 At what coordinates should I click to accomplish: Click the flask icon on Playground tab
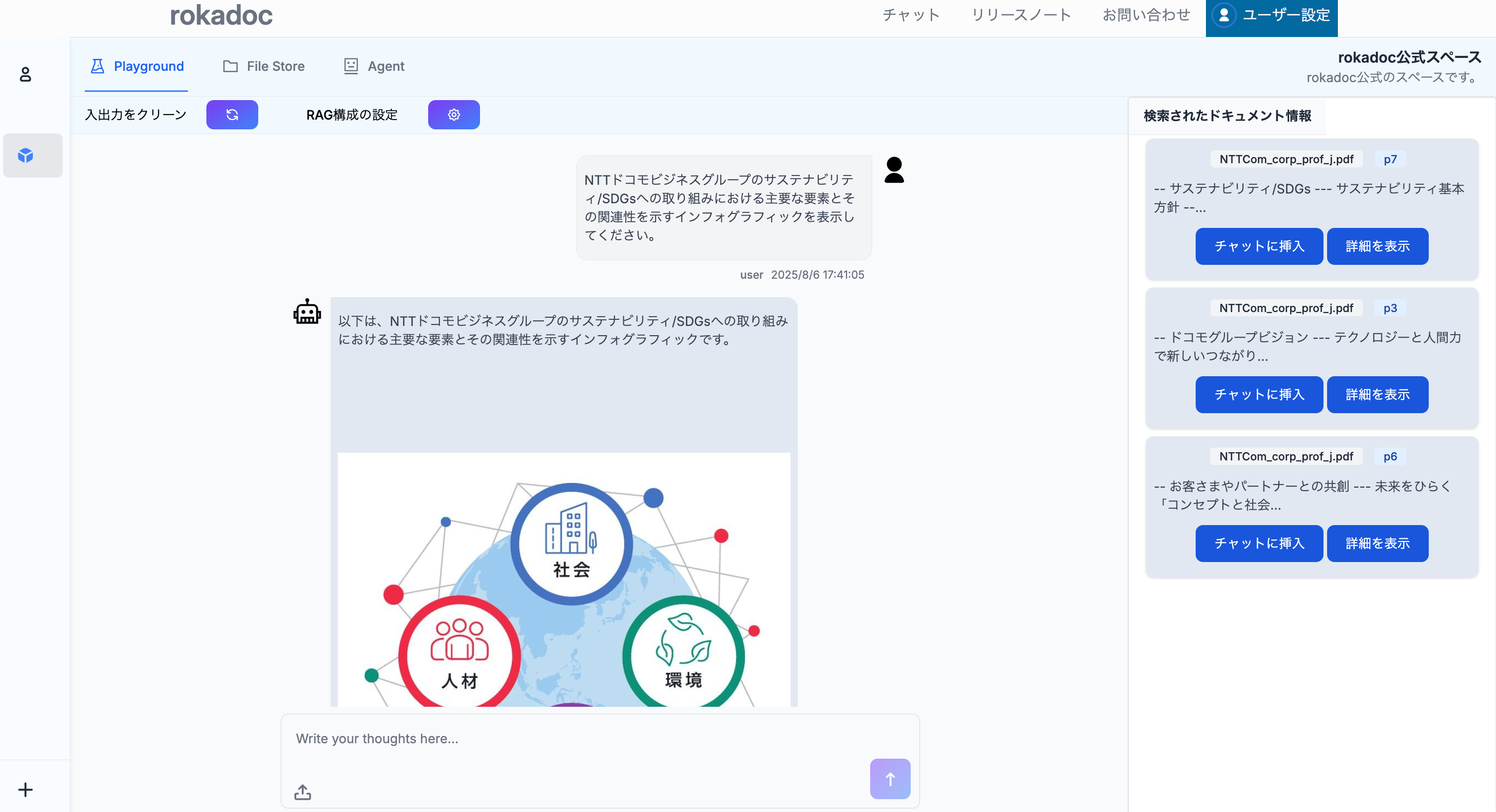tap(98, 66)
